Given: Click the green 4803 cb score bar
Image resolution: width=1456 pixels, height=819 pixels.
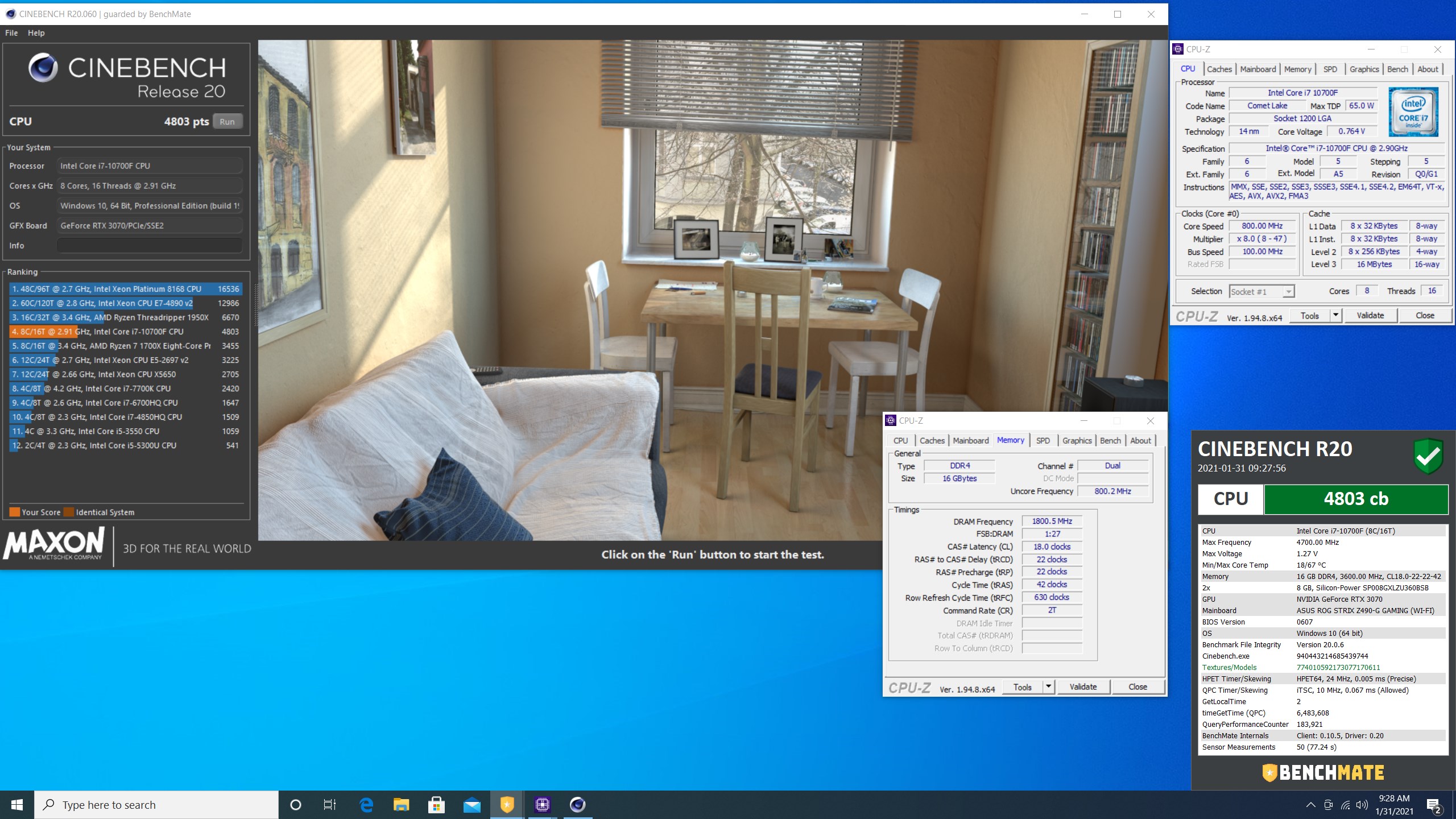Looking at the screenshot, I should [1356, 499].
